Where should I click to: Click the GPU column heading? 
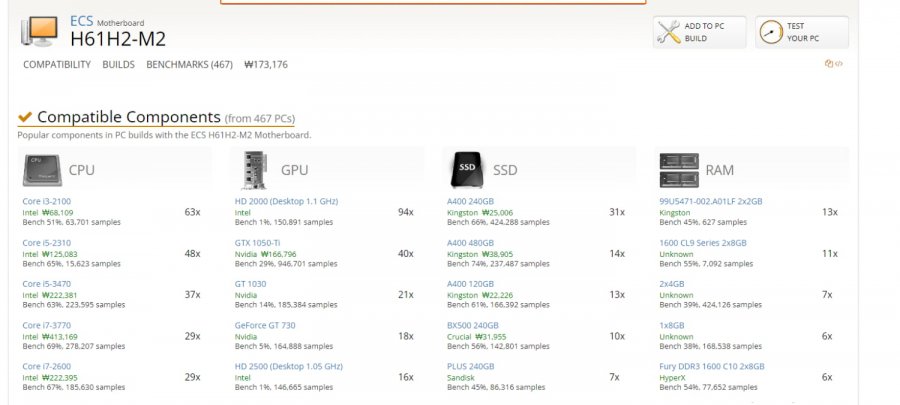(x=294, y=170)
